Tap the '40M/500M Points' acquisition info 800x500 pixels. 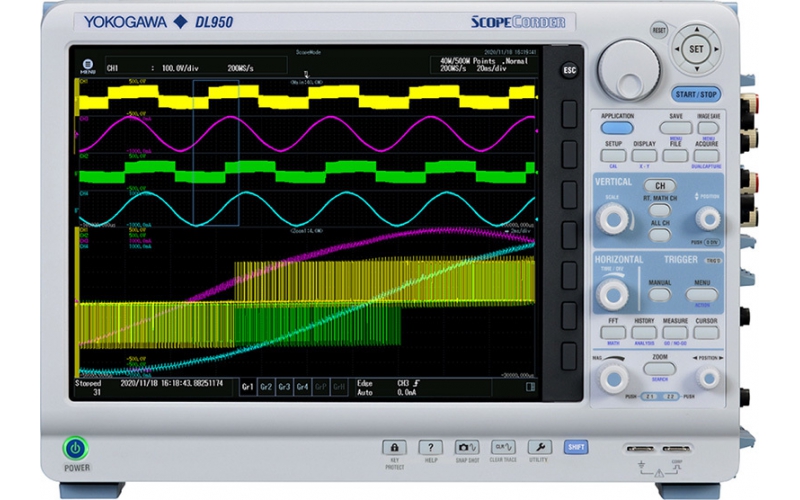(468, 61)
